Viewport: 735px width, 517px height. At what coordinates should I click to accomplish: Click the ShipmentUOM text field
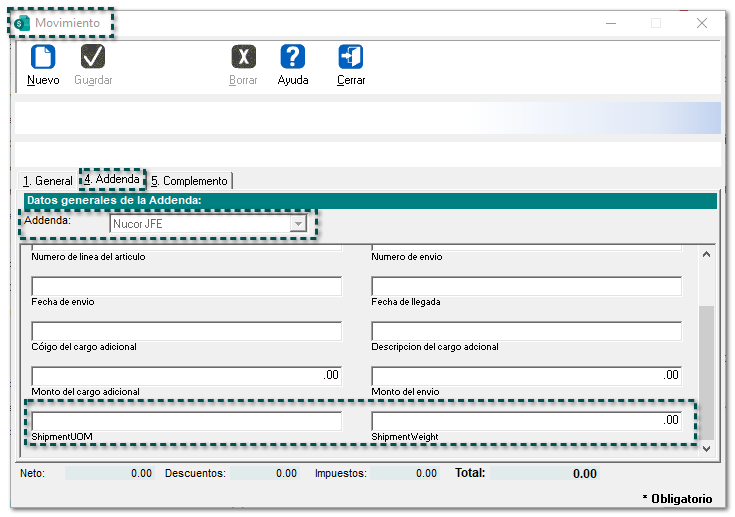point(186,421)
